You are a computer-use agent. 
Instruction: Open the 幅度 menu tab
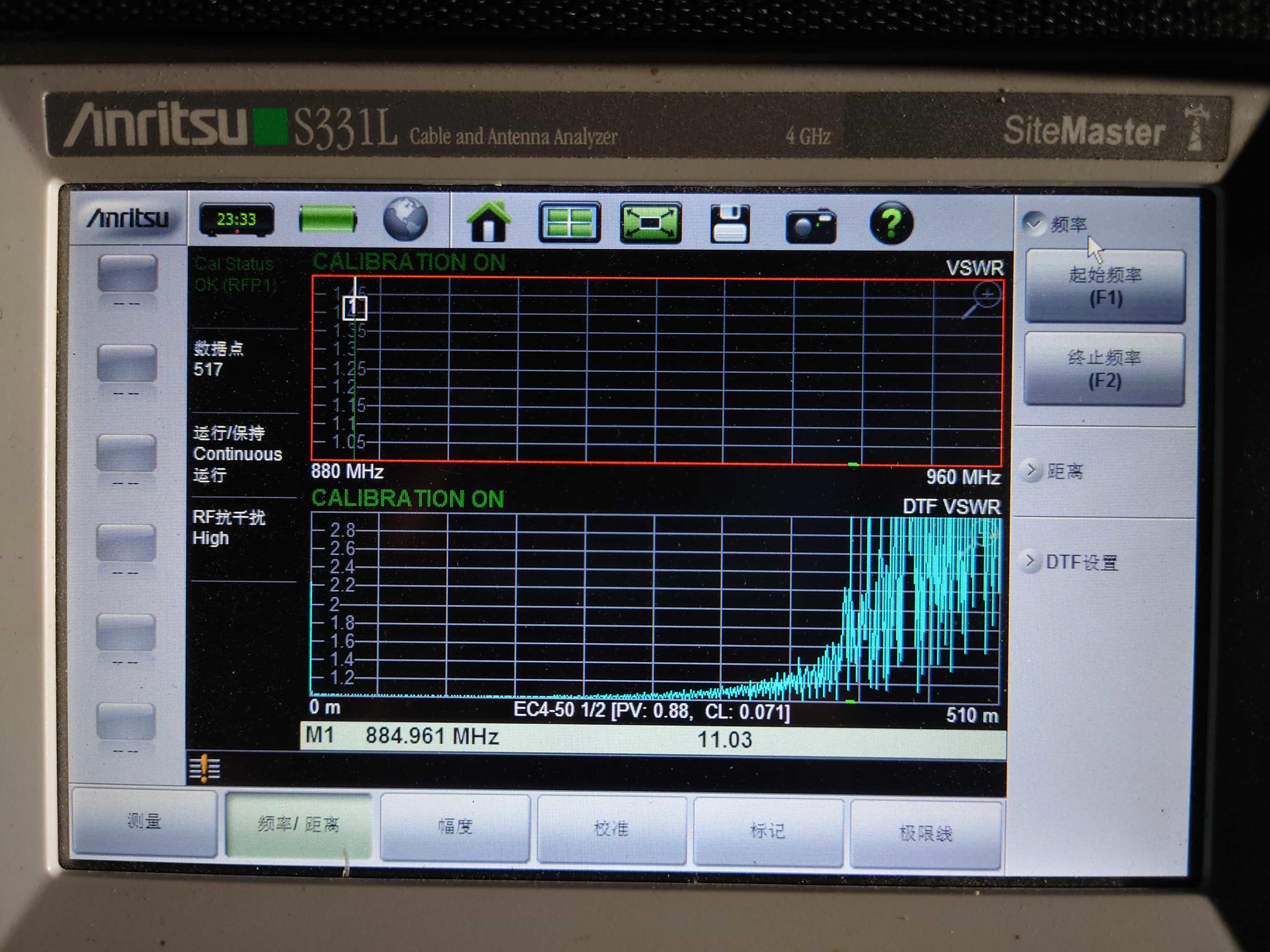455,826
